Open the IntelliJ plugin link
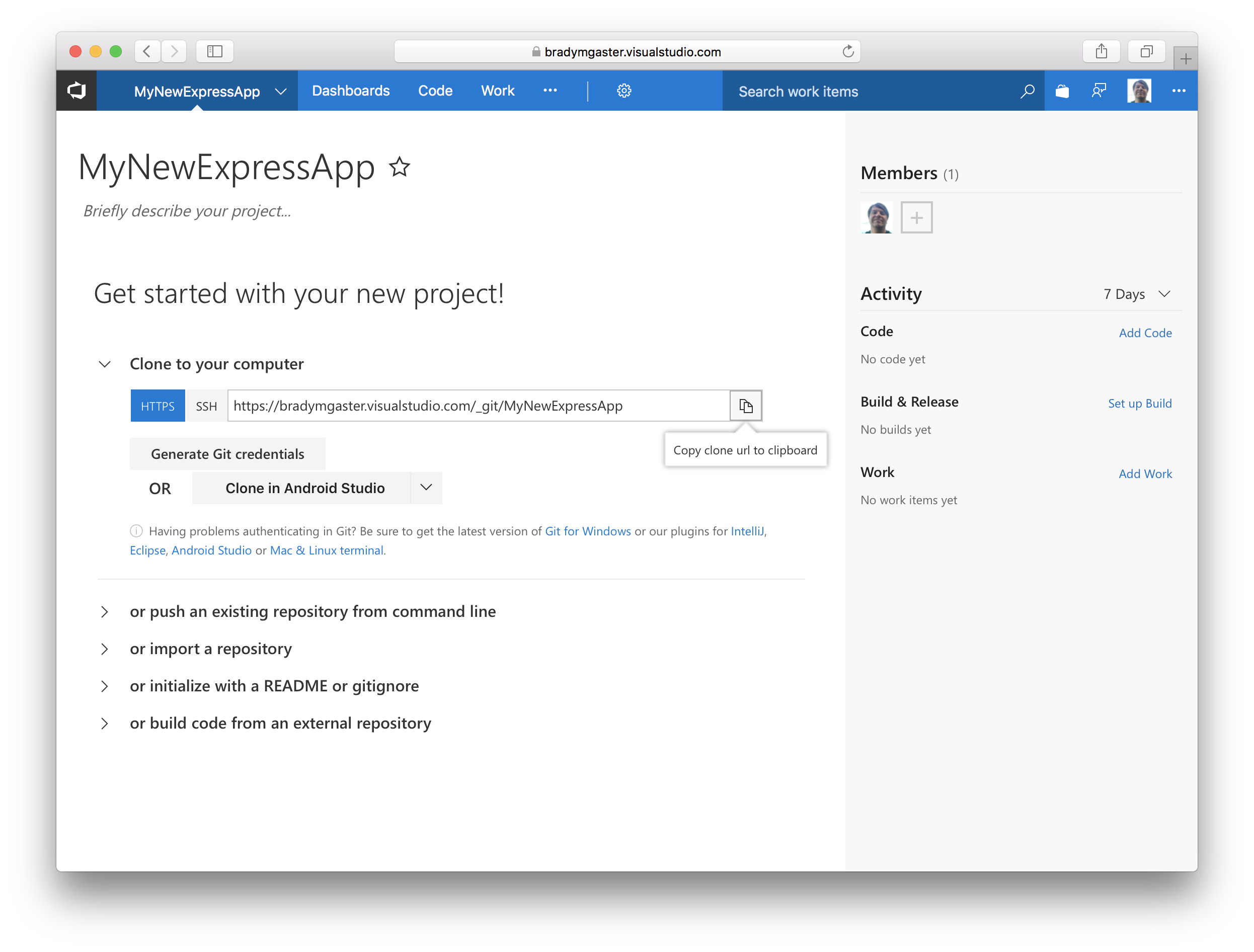The image size is (1254, 952). coord(747,531)
